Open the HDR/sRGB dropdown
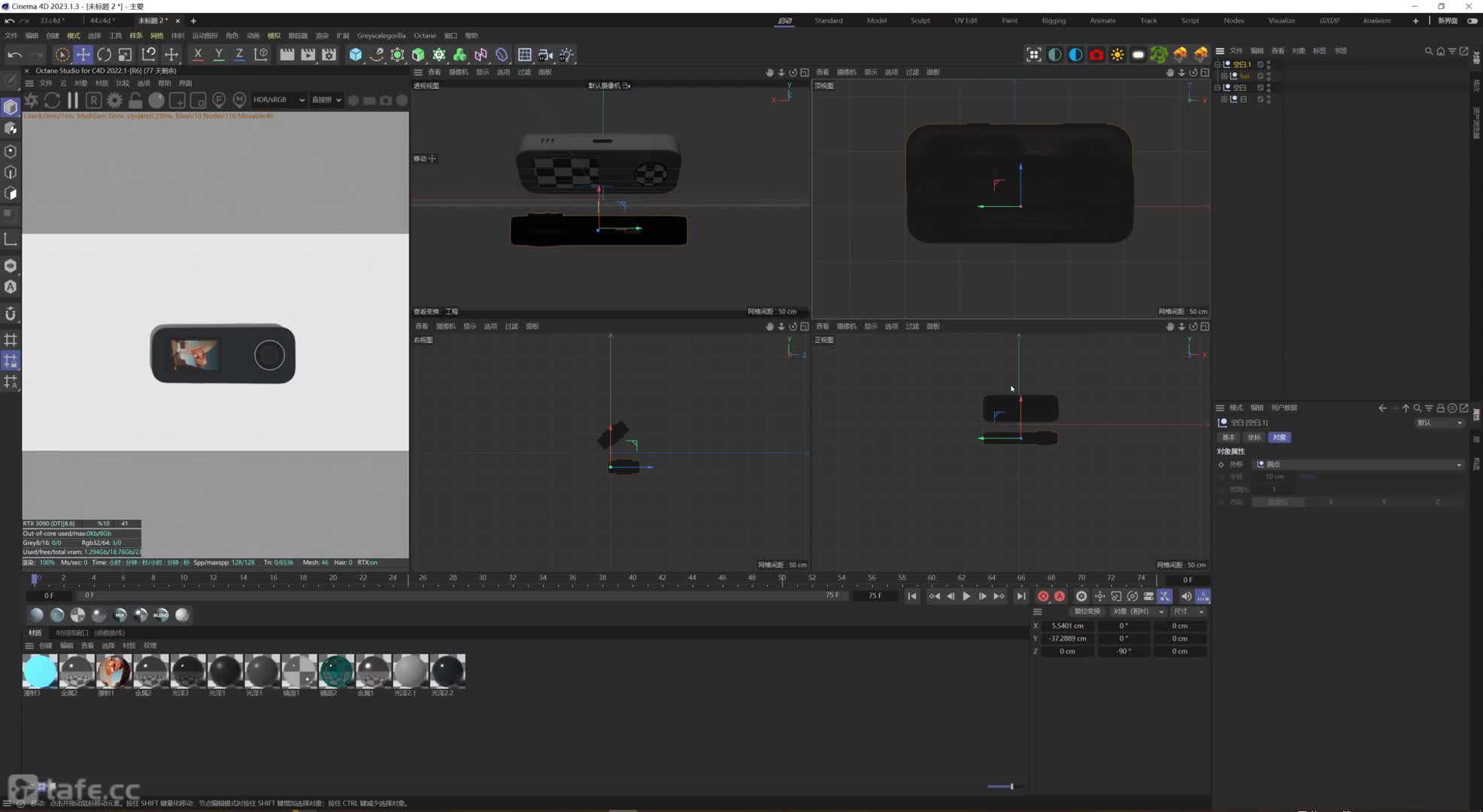 278,99
